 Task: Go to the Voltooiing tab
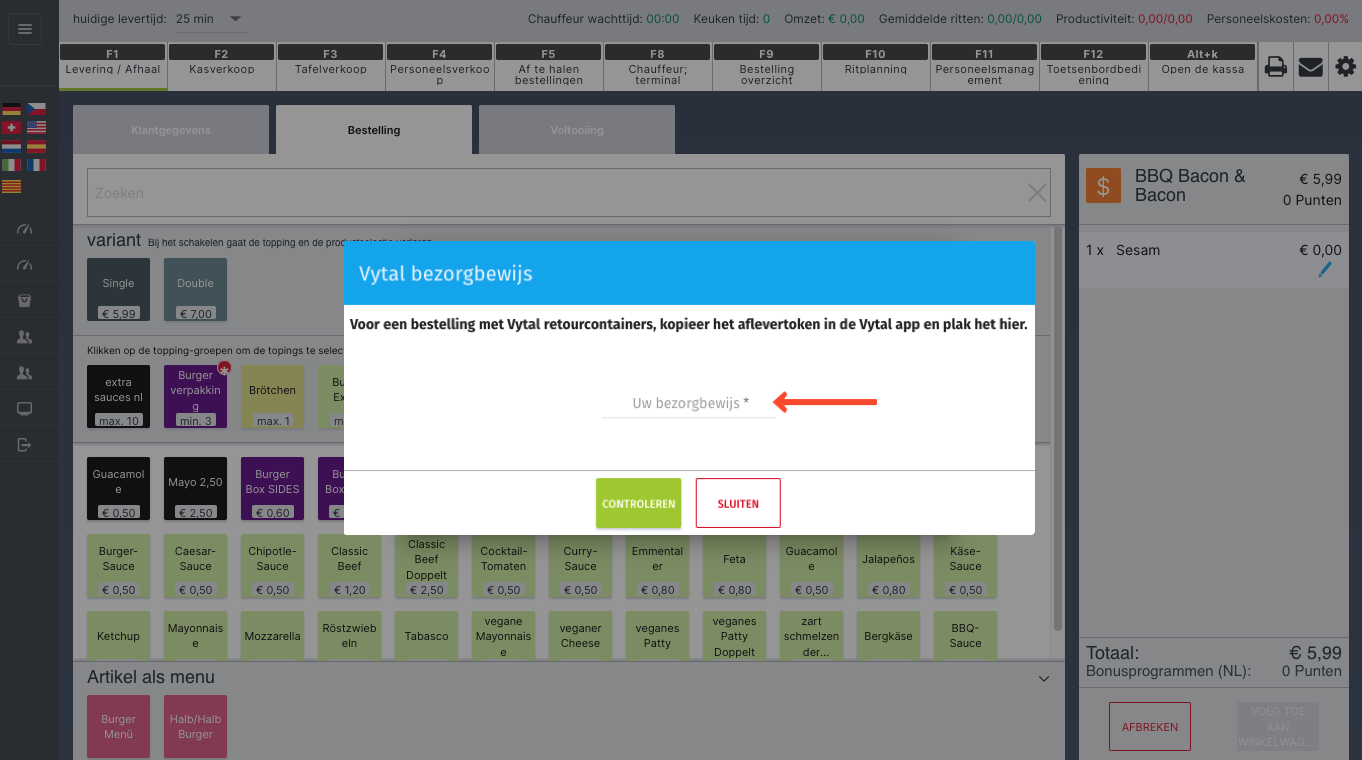point(577,130)
